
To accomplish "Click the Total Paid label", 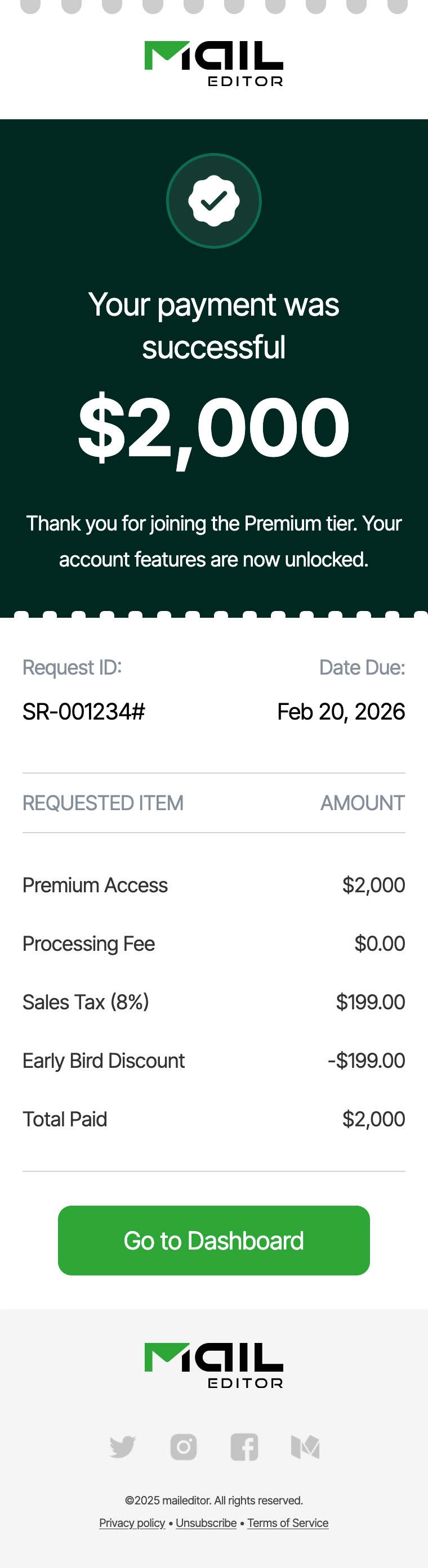I will tap(65, 1119).
